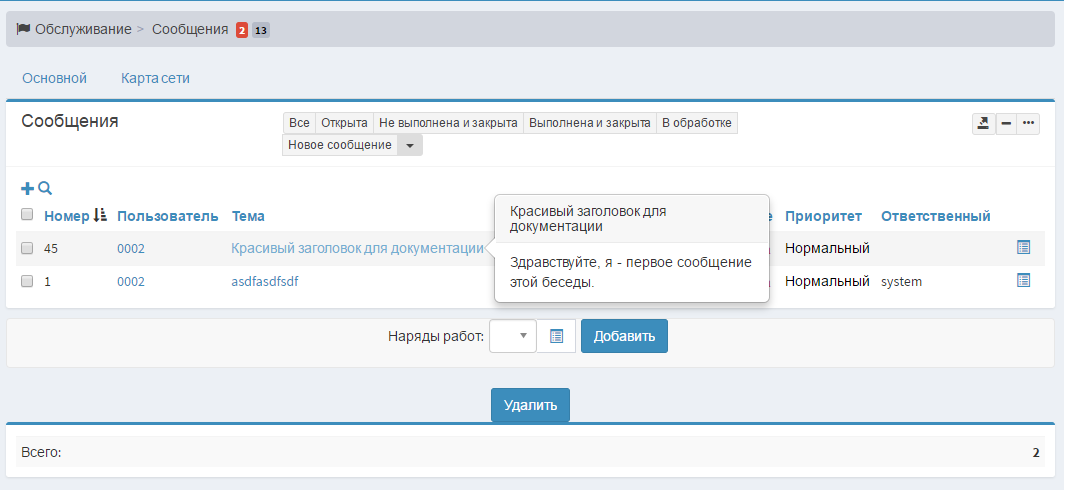This screenshot has width=1069, height=493.
Task: Check the checkbox for message 1
Action: (x=27, y=282)
